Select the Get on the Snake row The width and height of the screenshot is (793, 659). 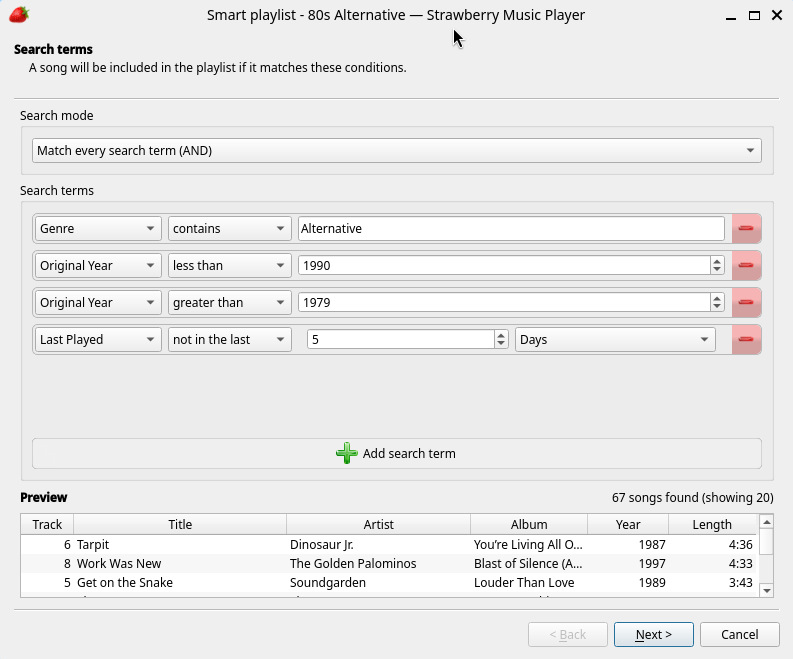click(388, 583)
